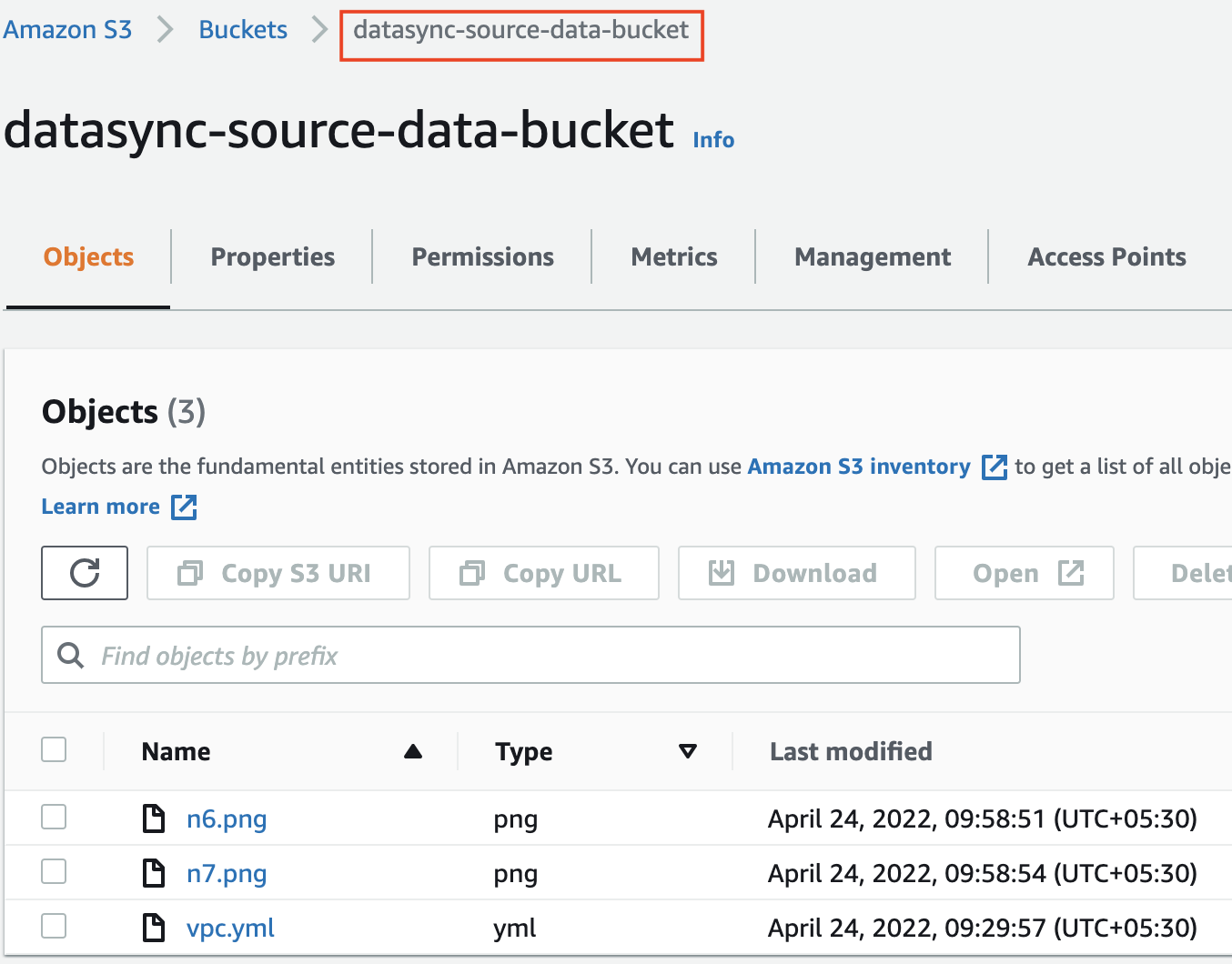Click the Open external link icon
Screen dimensions: 1232x964
click(x=1072, y=573)
